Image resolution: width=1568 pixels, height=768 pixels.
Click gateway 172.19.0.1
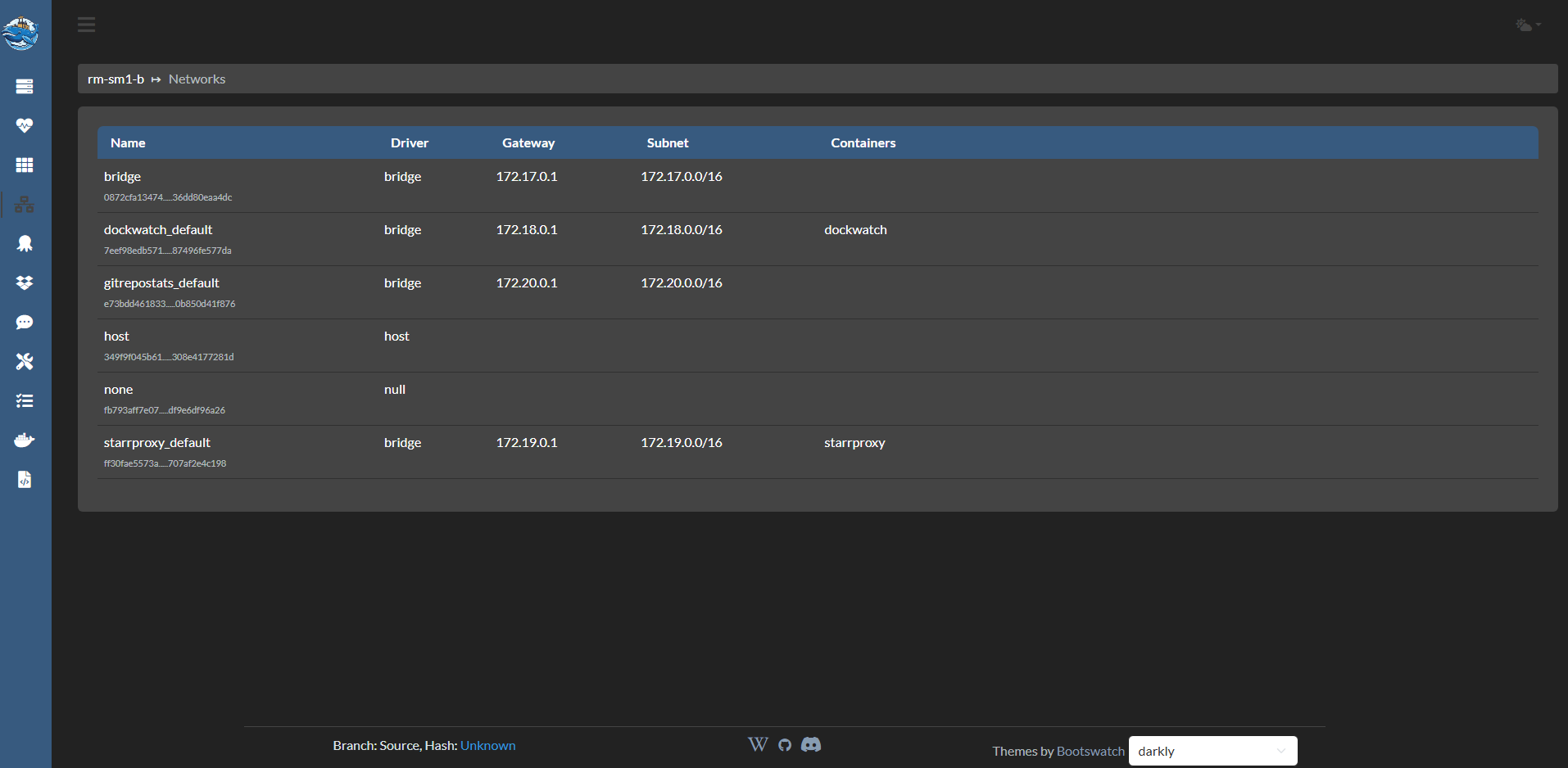click(527, 442)
